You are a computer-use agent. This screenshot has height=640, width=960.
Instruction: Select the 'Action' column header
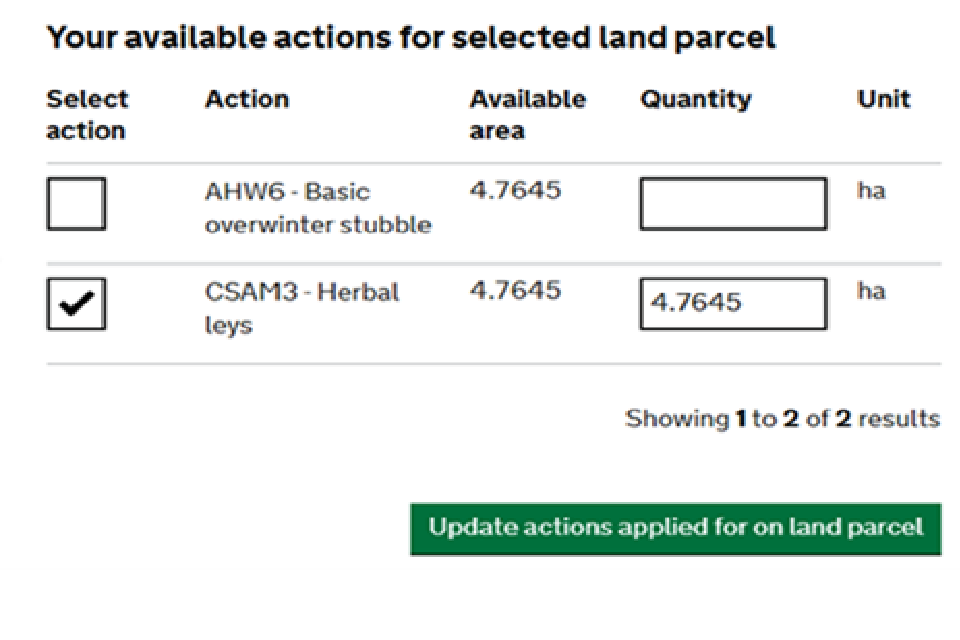click(247, 99)
